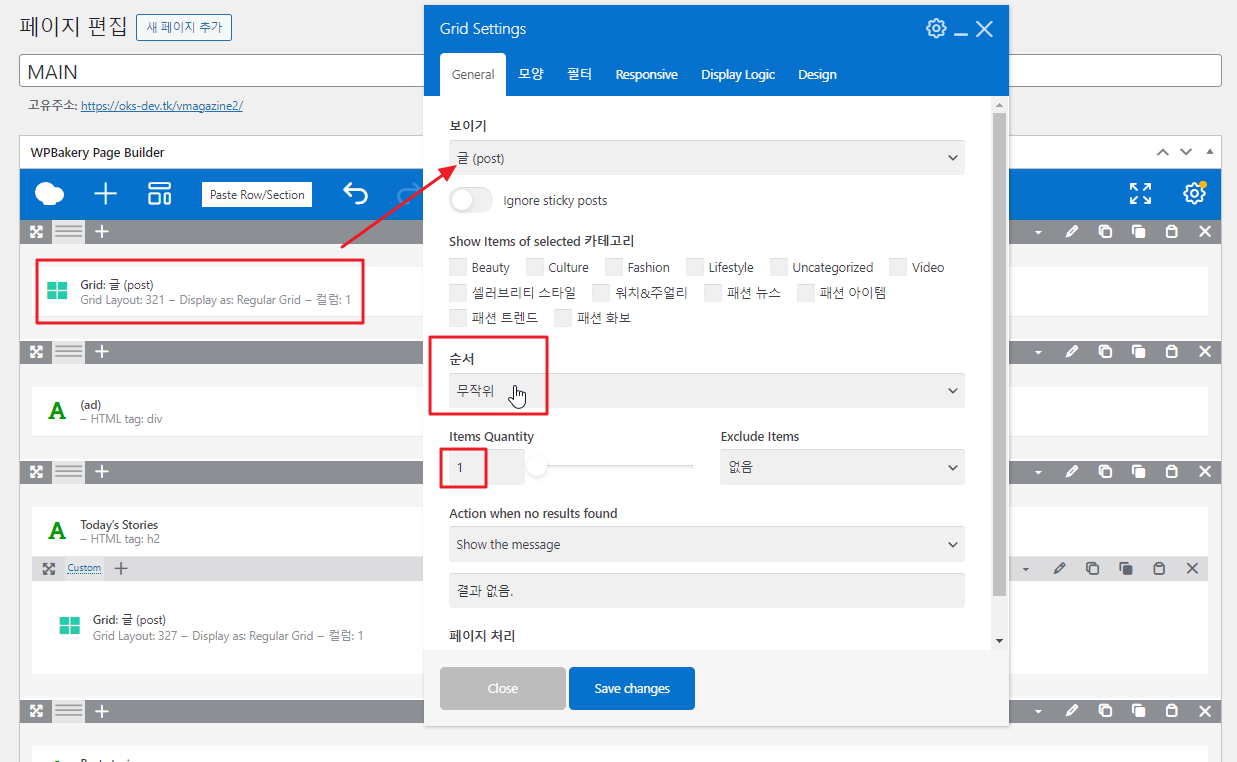
Task: Check the 셀러브리티 스타일 checkbox
Action: 458,293
